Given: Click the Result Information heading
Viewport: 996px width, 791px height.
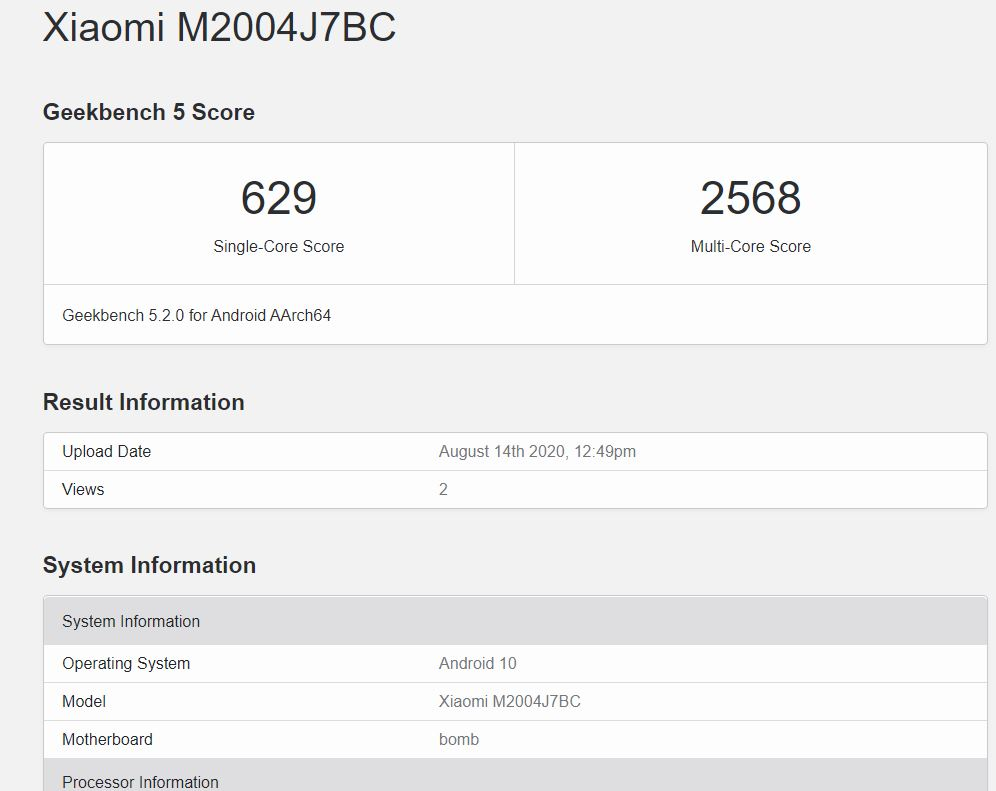Looking at the screenshot, I should tap(143, 402).
